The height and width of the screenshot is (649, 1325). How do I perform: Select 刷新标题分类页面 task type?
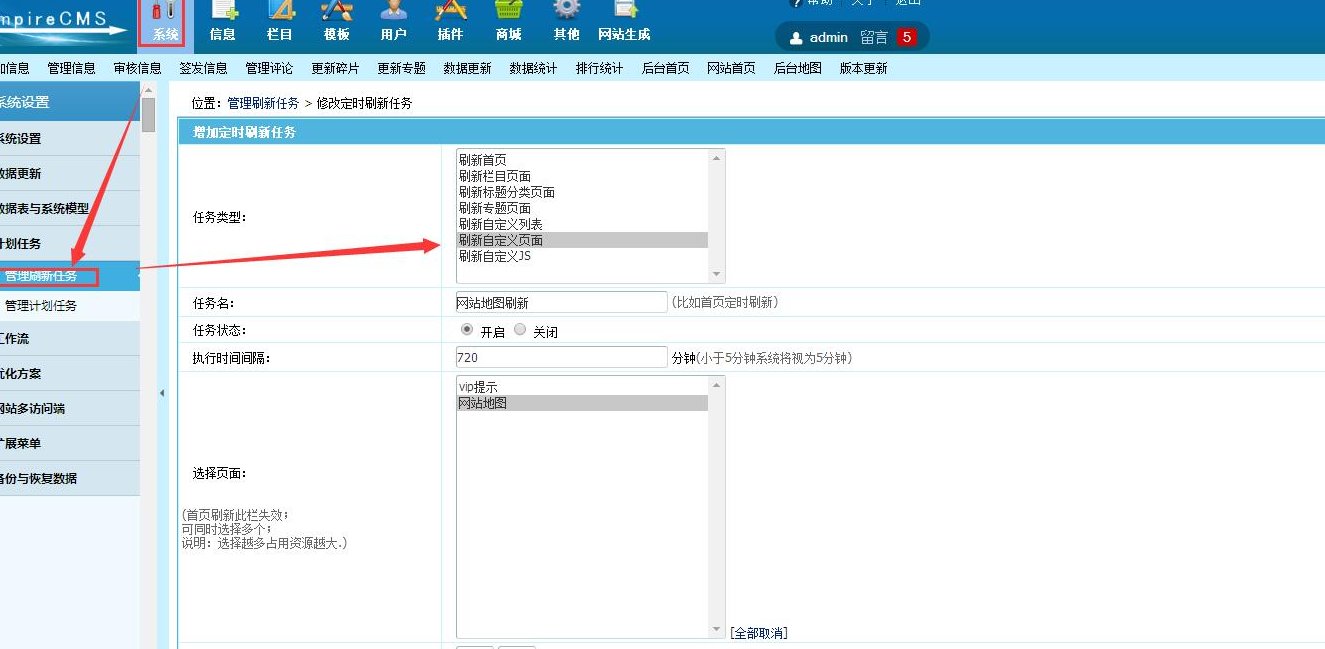click(582, 192)
